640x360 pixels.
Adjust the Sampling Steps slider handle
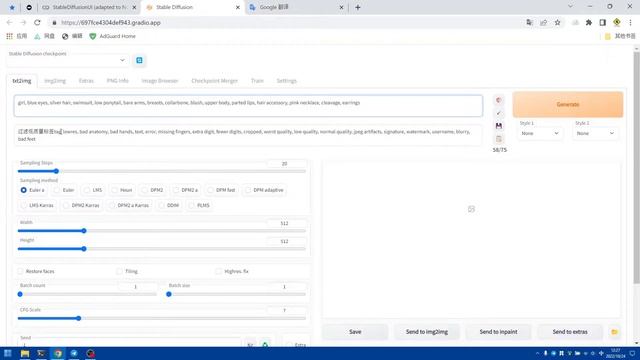pos(56,171)
